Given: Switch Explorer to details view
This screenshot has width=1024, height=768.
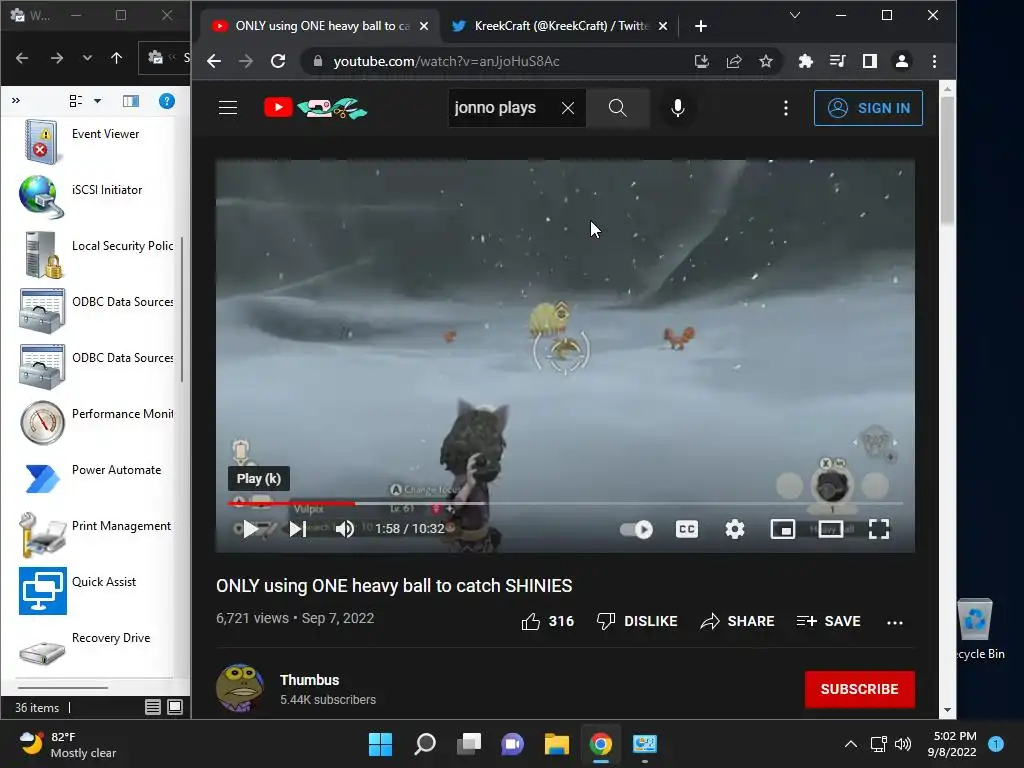Looking at the screenshot, I should [153, 707].
